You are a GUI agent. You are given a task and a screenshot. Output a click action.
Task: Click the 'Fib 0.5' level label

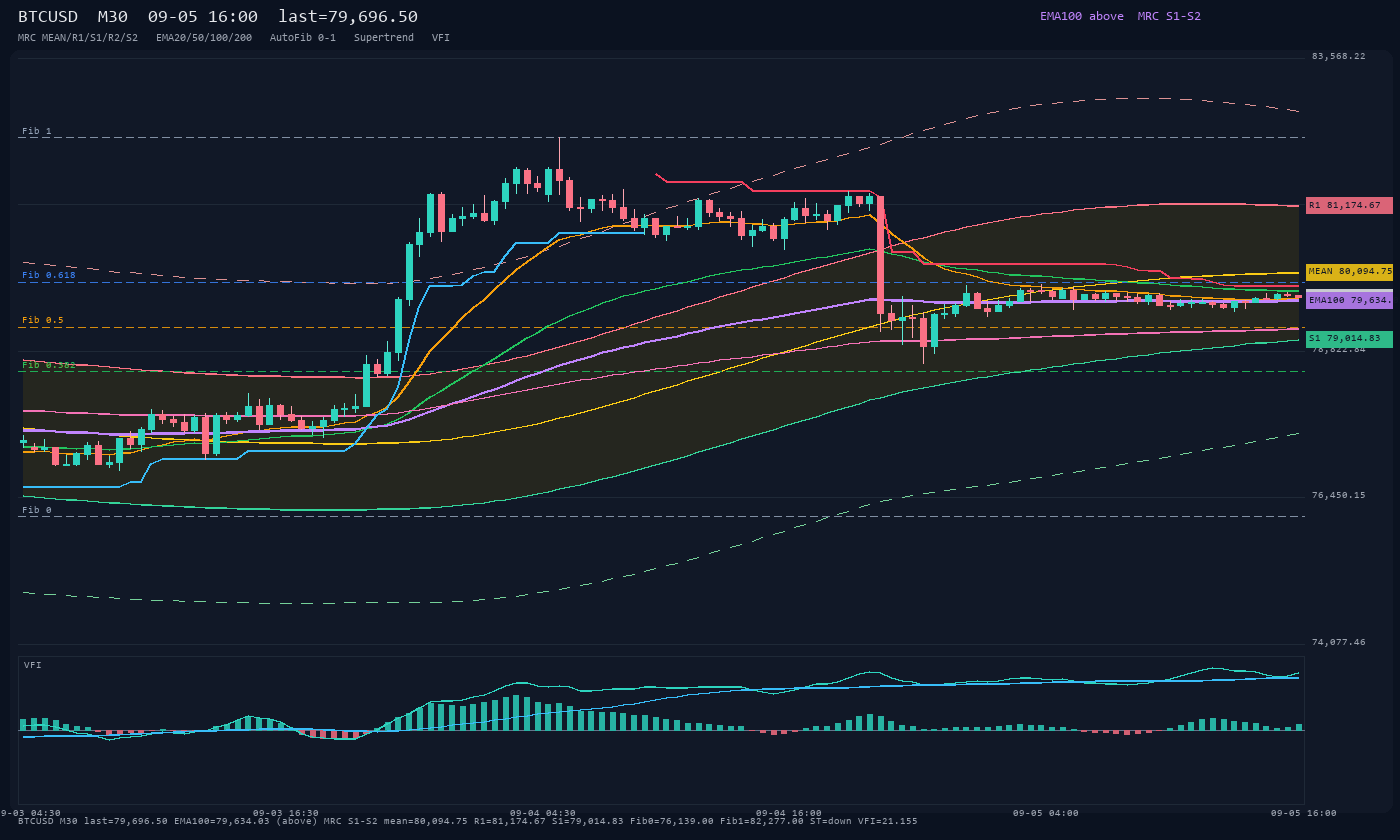[x=43, y=320]
